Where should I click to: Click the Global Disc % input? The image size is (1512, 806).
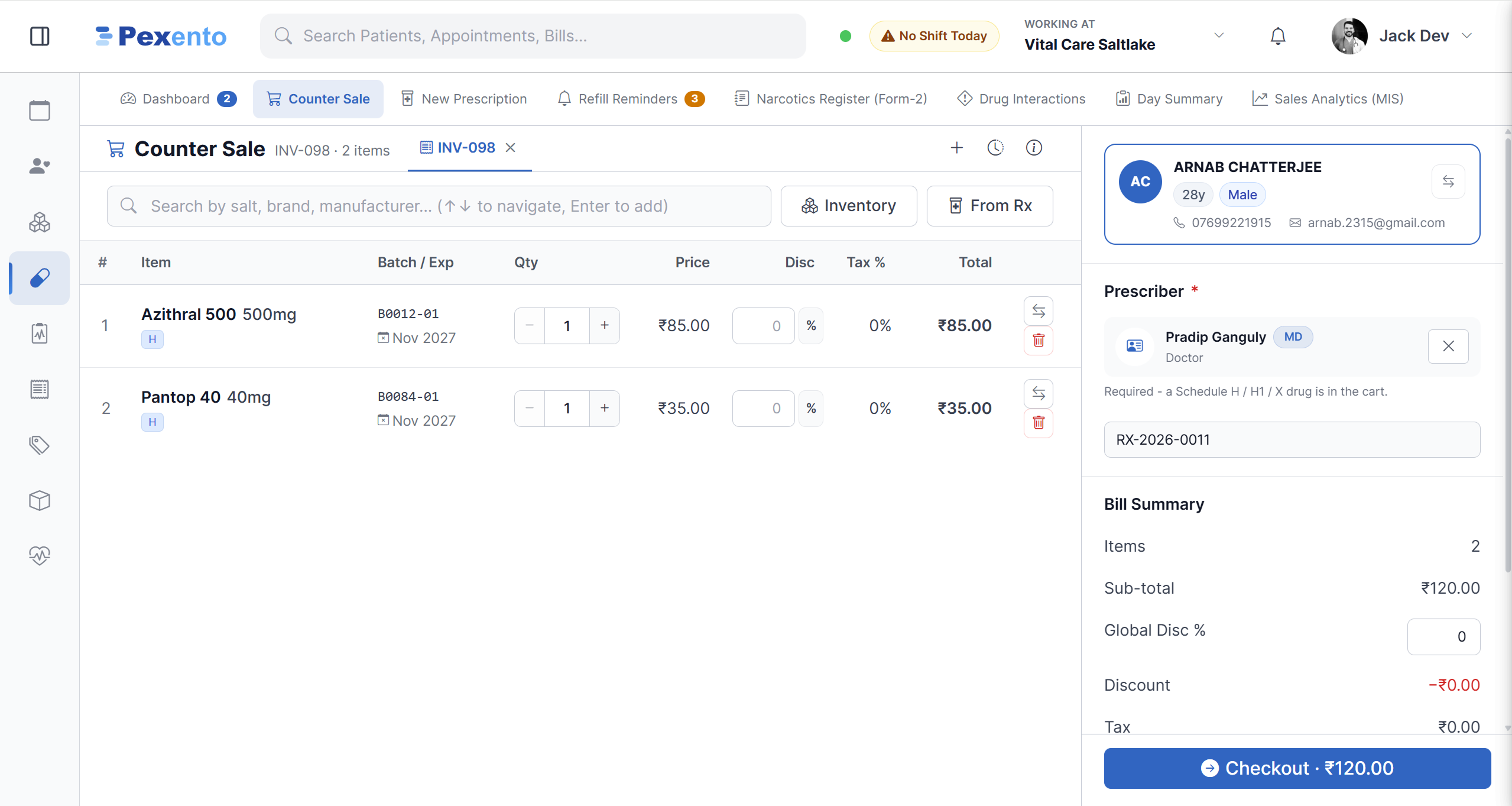(x=1443, y=636)
